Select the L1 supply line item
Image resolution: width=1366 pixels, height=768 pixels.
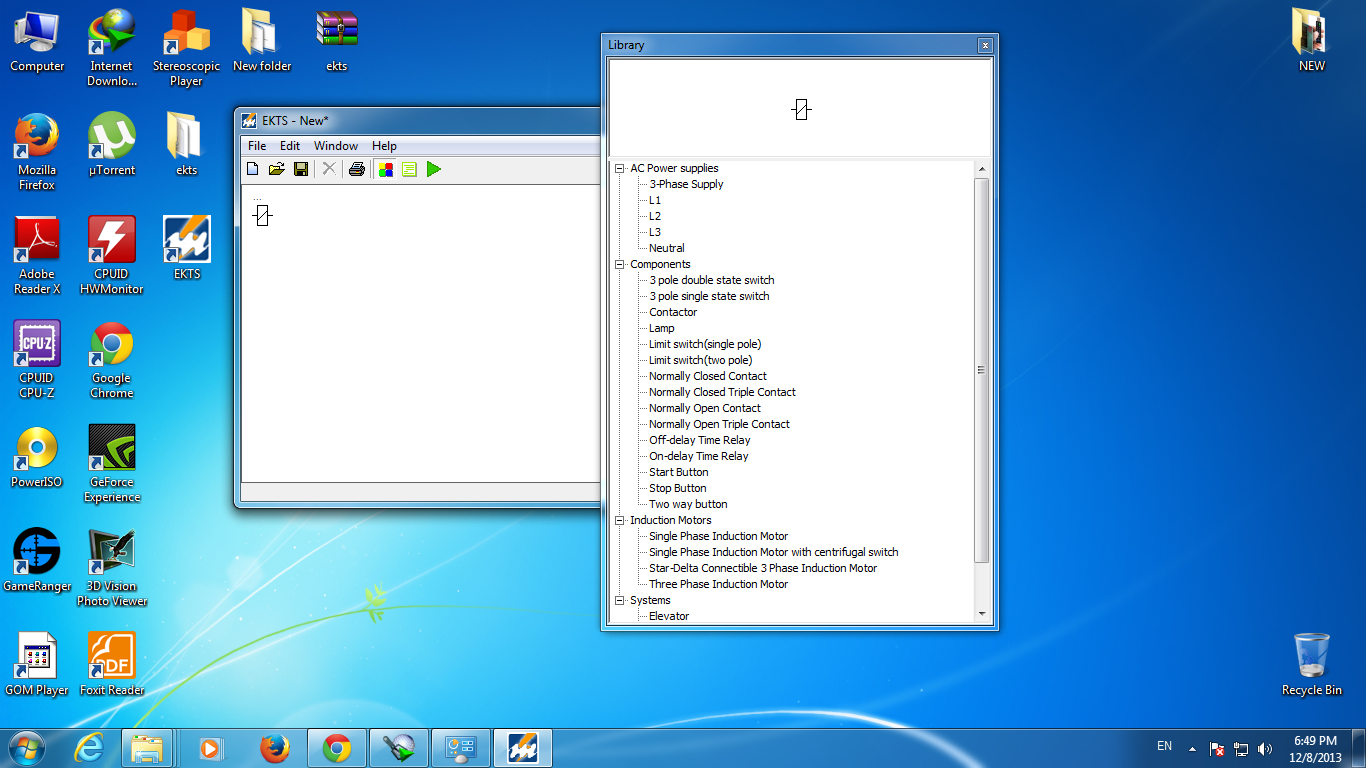click(x=655, y=200)
